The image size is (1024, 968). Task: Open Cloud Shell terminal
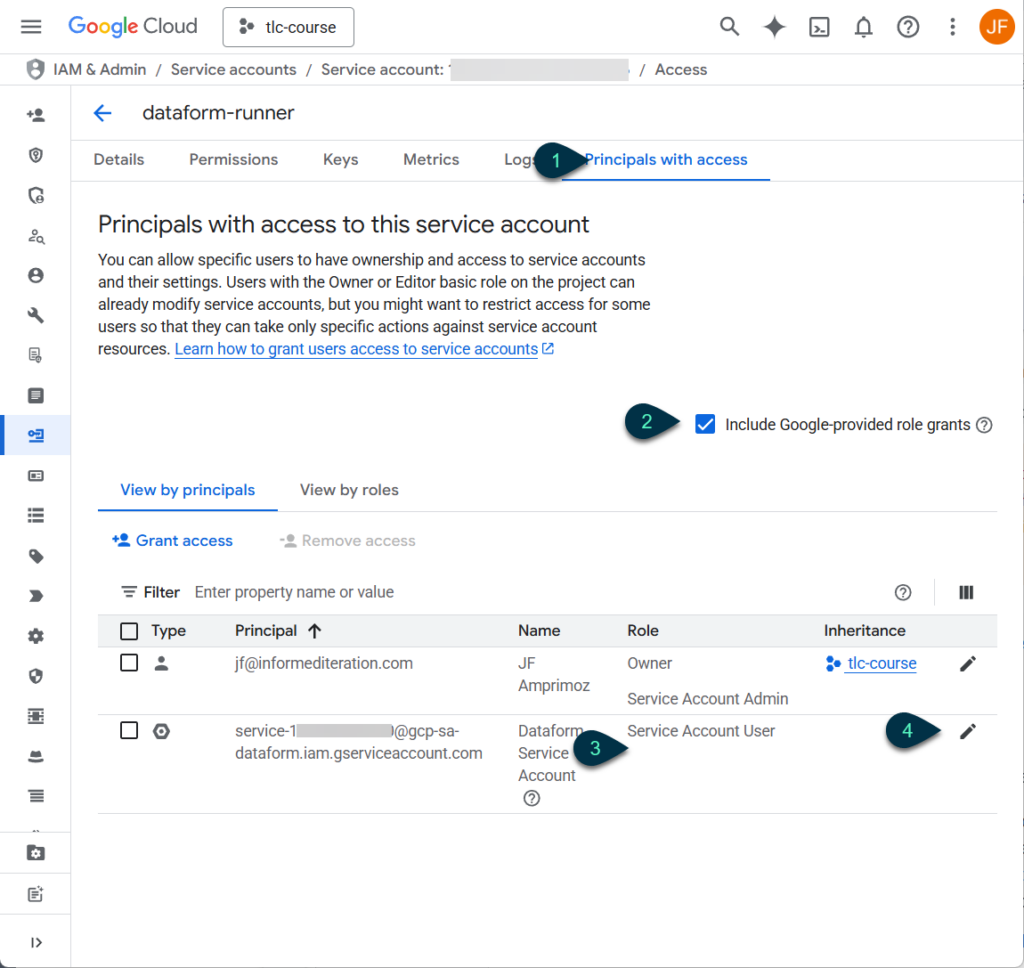pos(819,27)
